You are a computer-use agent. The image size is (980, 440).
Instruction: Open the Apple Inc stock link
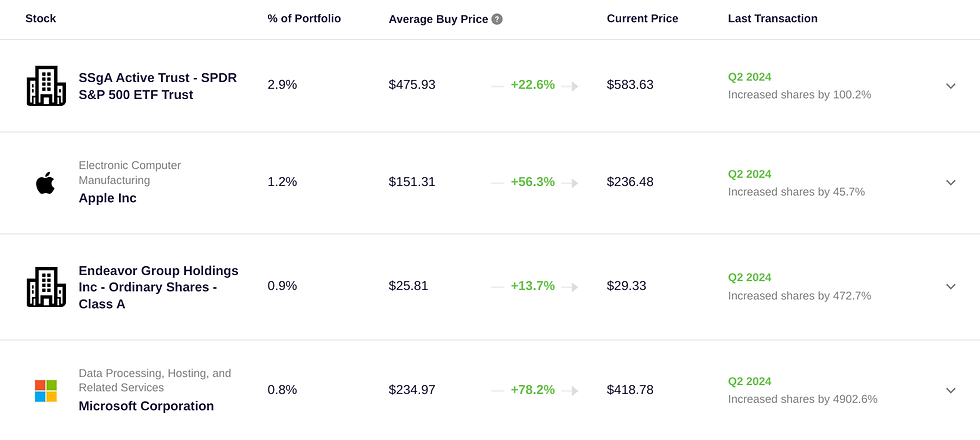108,198
